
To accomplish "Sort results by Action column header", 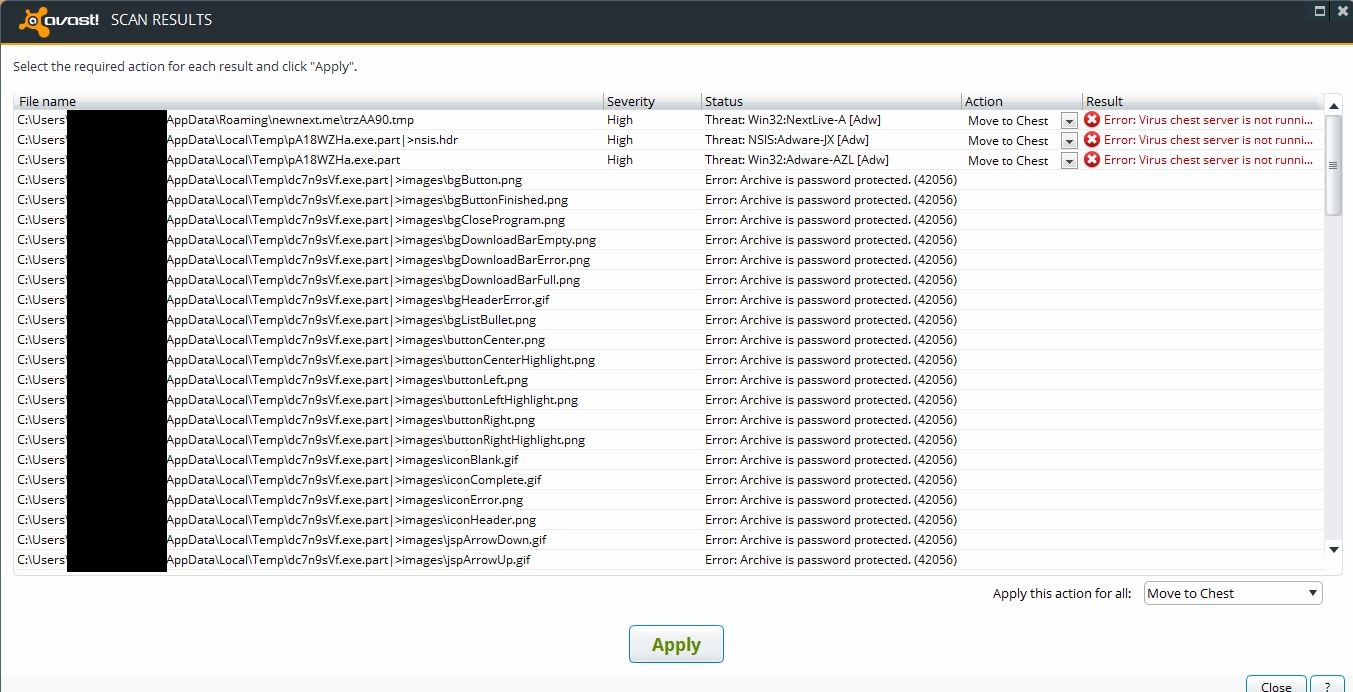I will click(1022, 101).
